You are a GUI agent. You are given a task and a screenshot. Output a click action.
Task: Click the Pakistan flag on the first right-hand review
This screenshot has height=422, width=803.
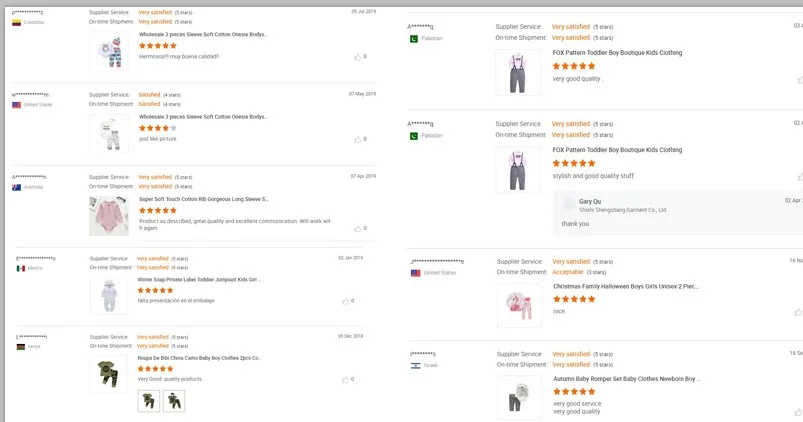(413, 38)
